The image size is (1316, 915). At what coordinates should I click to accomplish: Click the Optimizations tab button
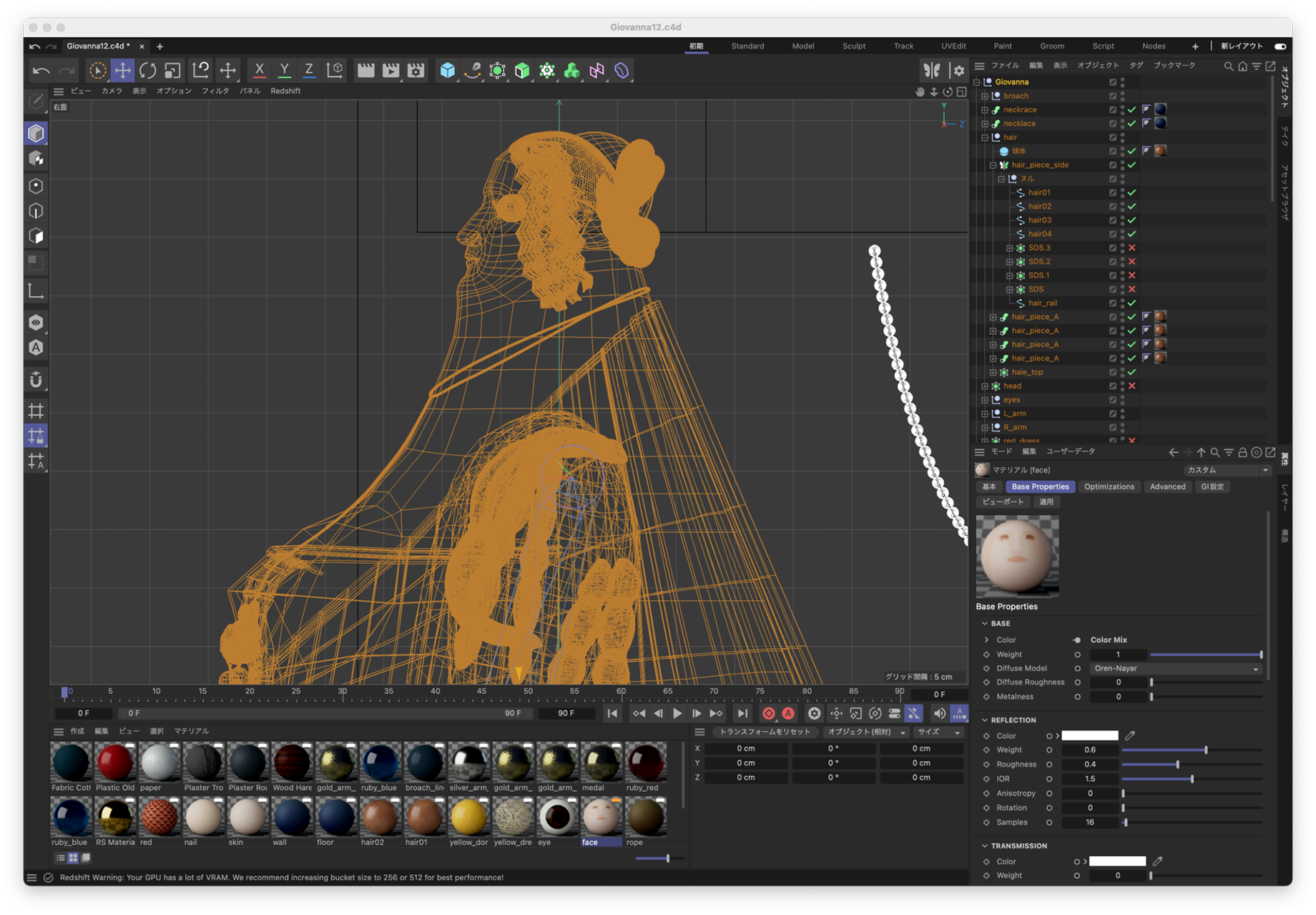click(x=1109, y=486)
